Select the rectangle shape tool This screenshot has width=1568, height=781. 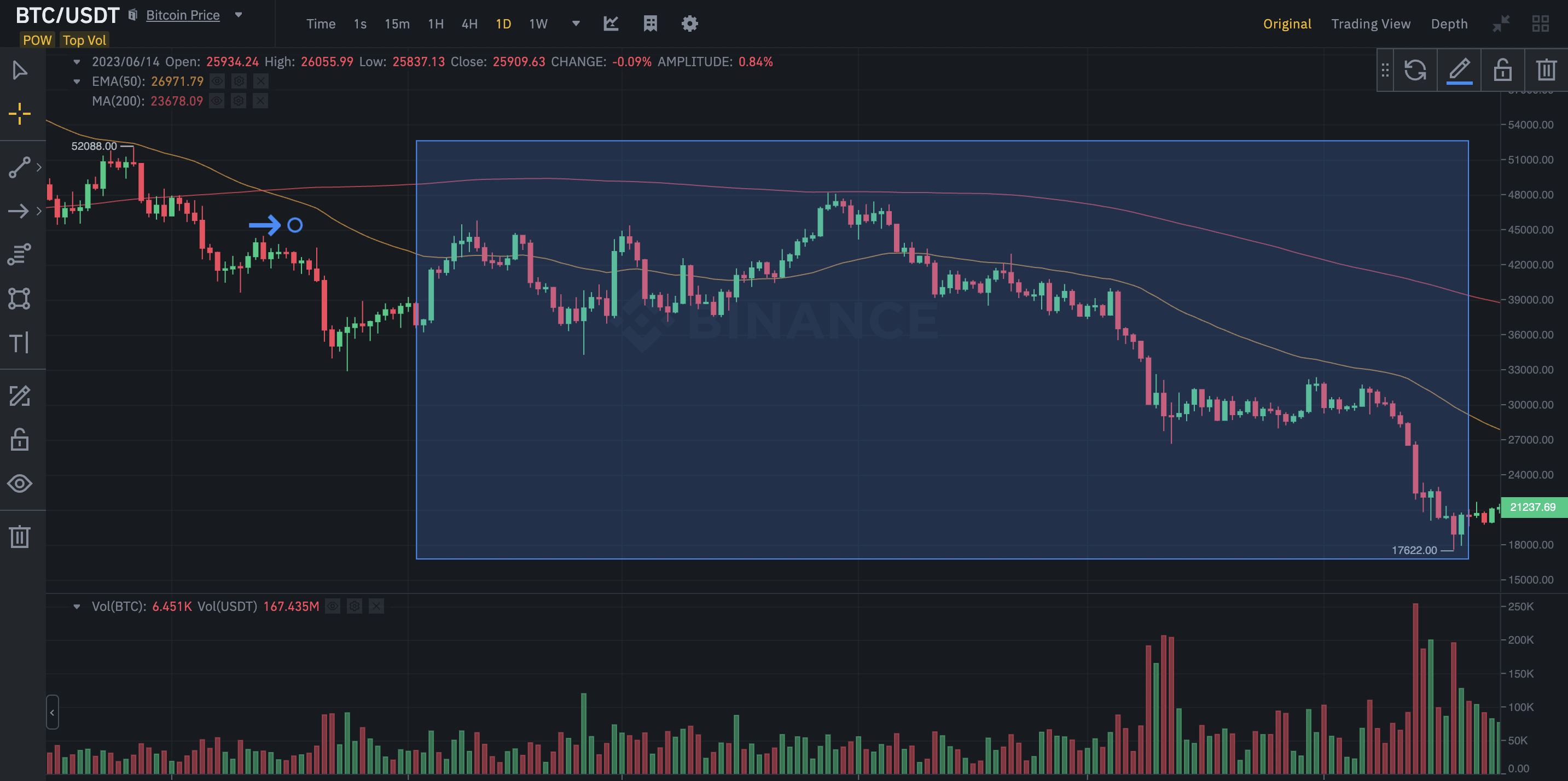pyautogui.click(x=20, y=299)
